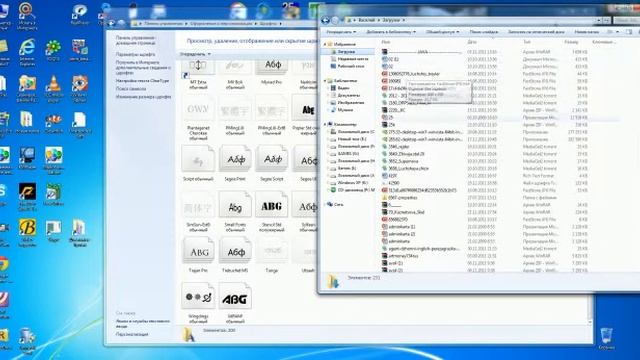This screenshot has height=360, width=640.
Task: Open the Упорядочить dropdown in the Fonts window
Action: click(x=196, y=54)
